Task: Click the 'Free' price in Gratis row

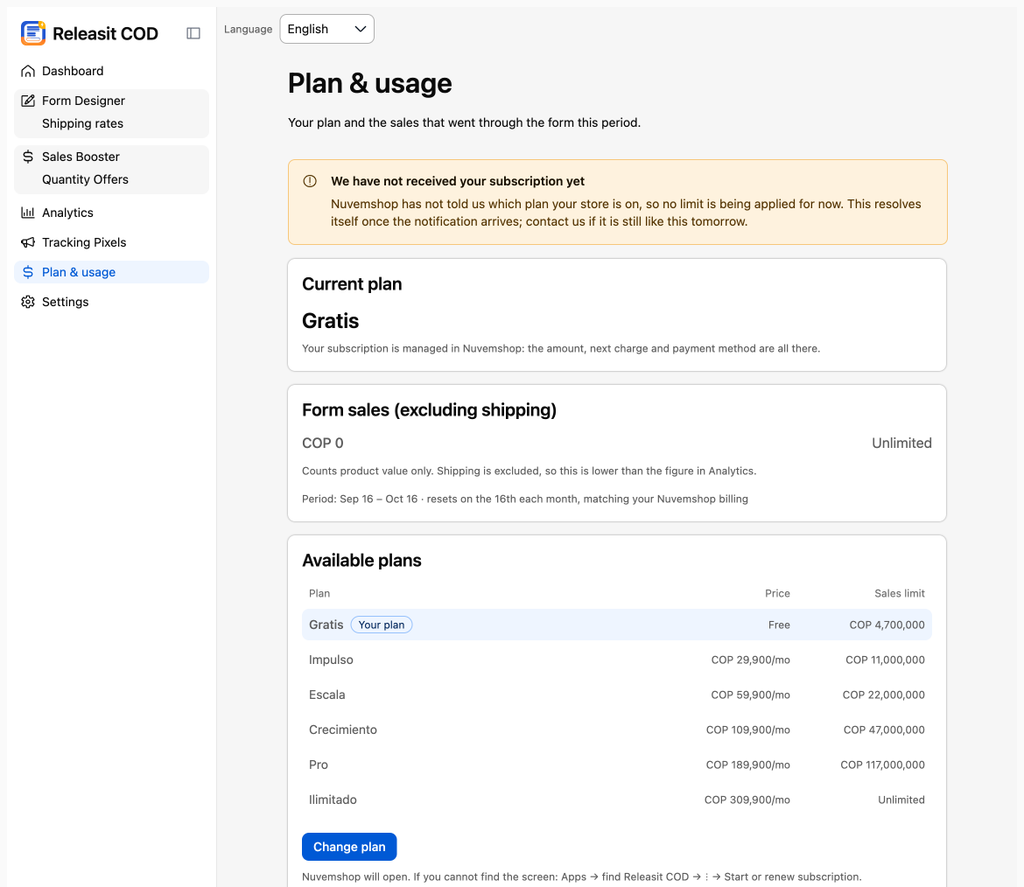Action: 779,625
